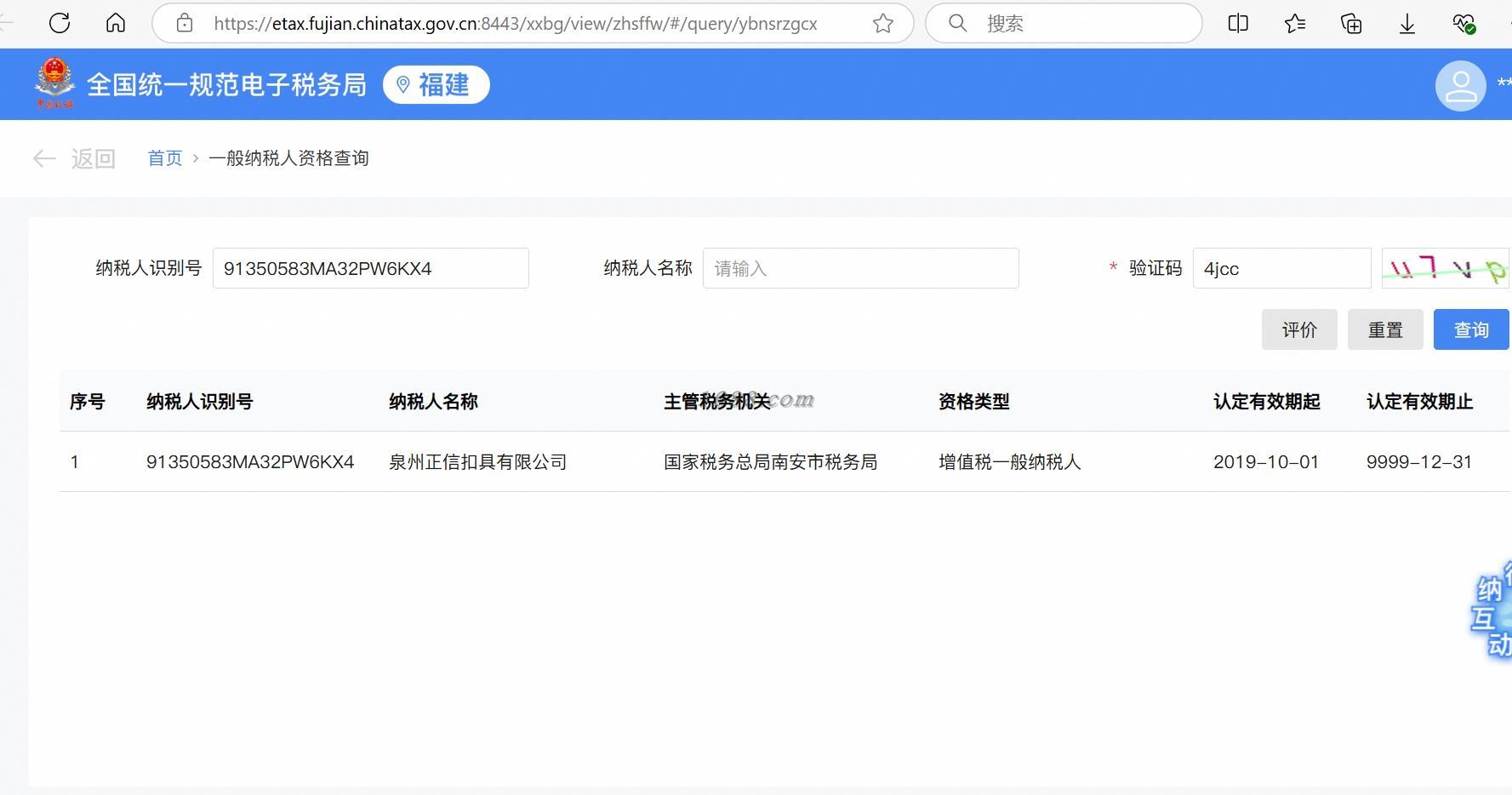Viewport: 1512px width, 795px height.
Task: Click the 纳税人名称 column header
Action: pyautogui.click(x=433, y=401)
